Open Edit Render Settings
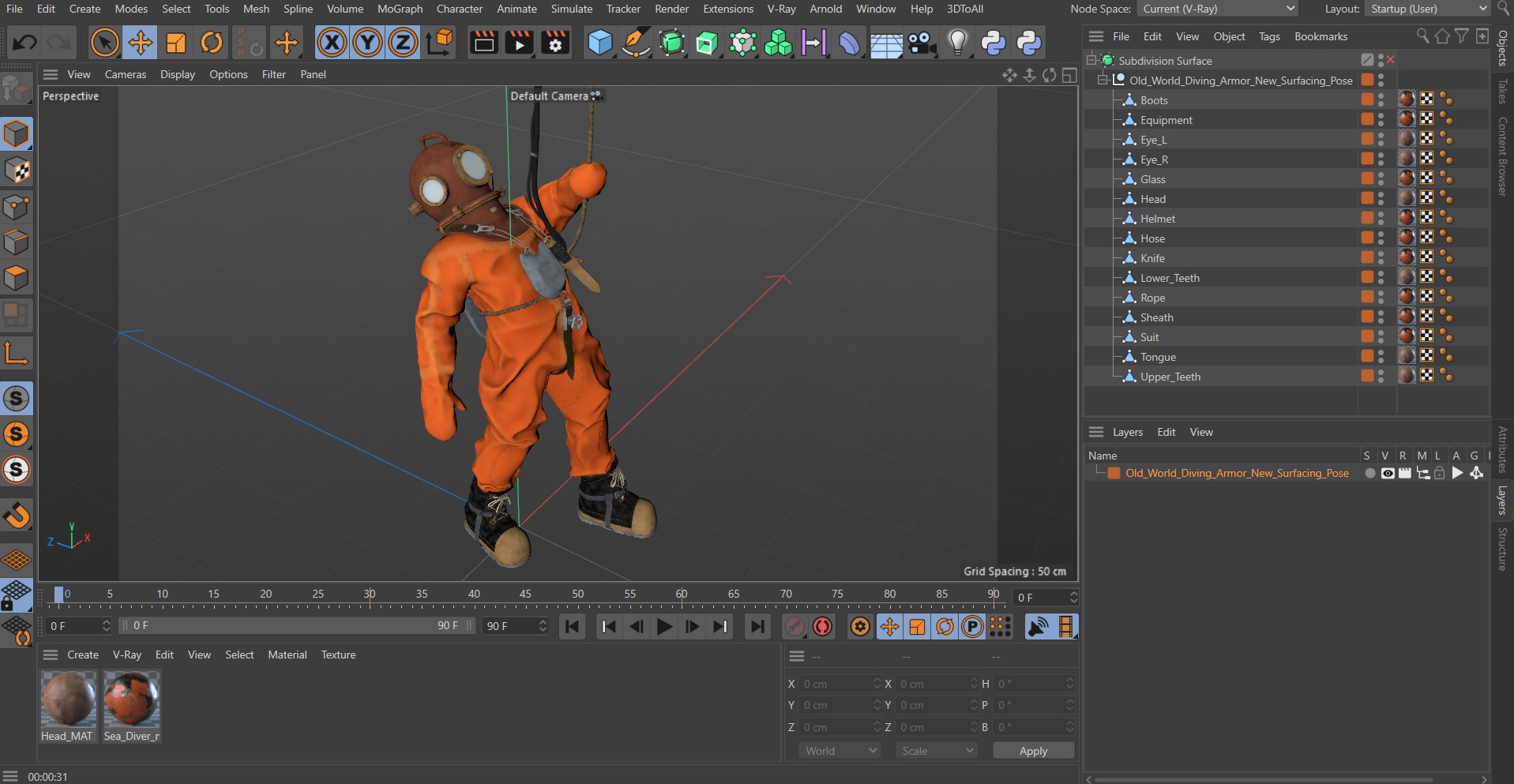 [554, 43]
